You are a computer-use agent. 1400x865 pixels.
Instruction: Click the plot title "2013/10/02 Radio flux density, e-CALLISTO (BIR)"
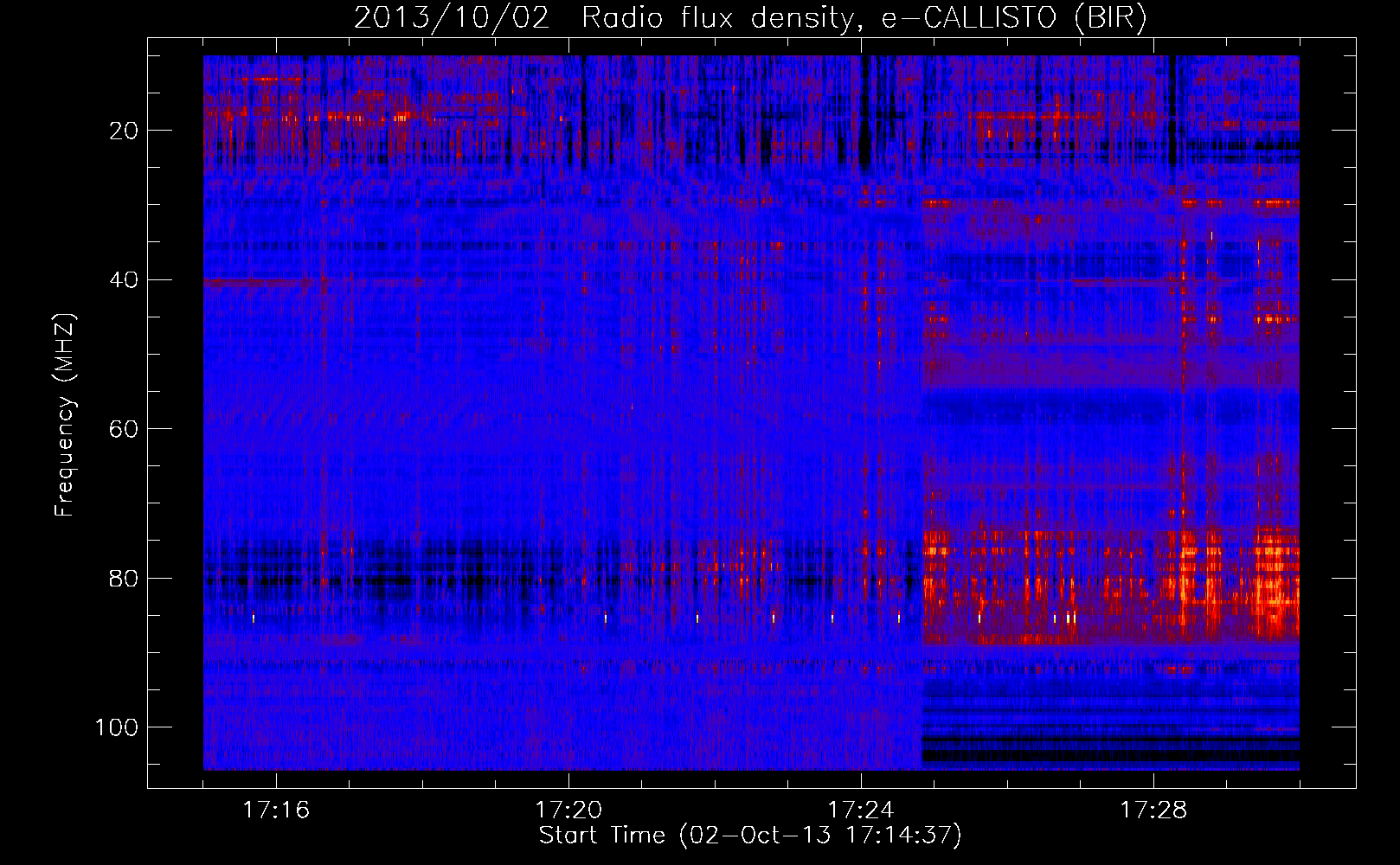(750, 18)
